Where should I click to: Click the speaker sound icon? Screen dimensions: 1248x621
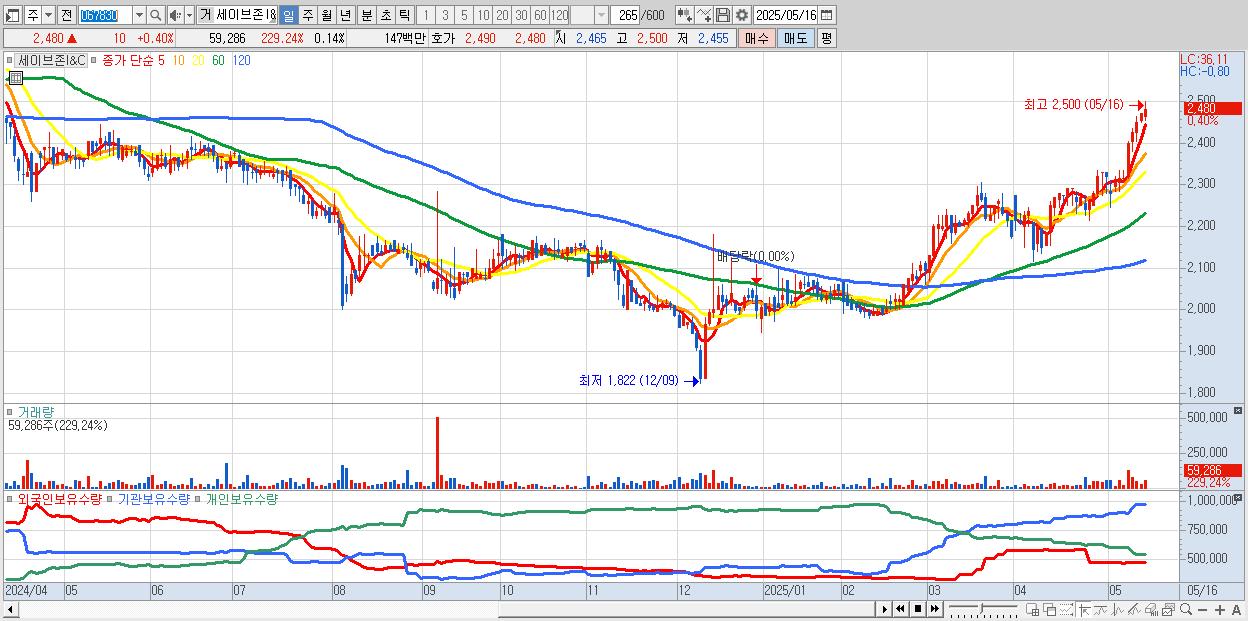(x=174, y=15)
